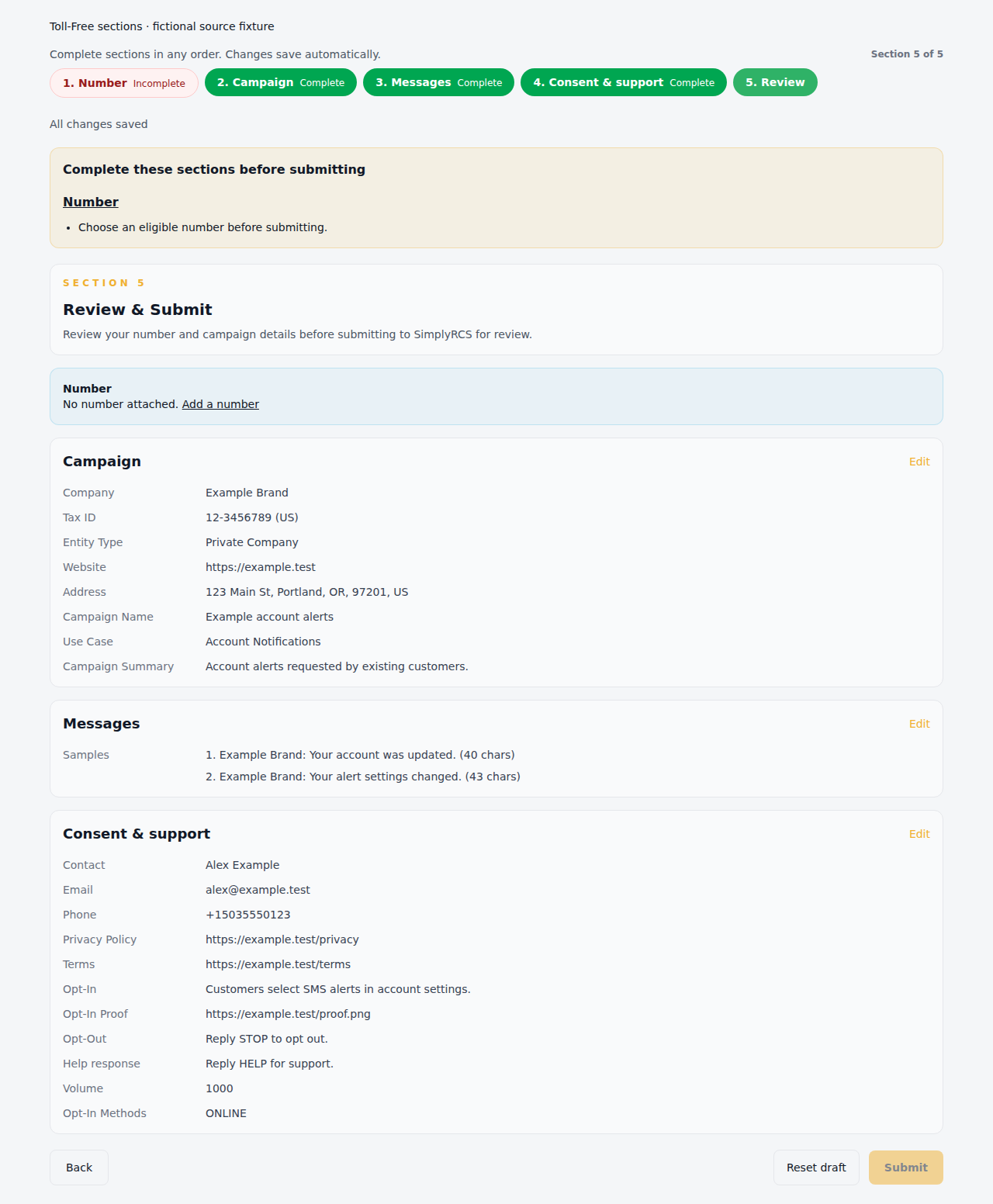Click the contact name Alex Example

click(x=243, y=865)
